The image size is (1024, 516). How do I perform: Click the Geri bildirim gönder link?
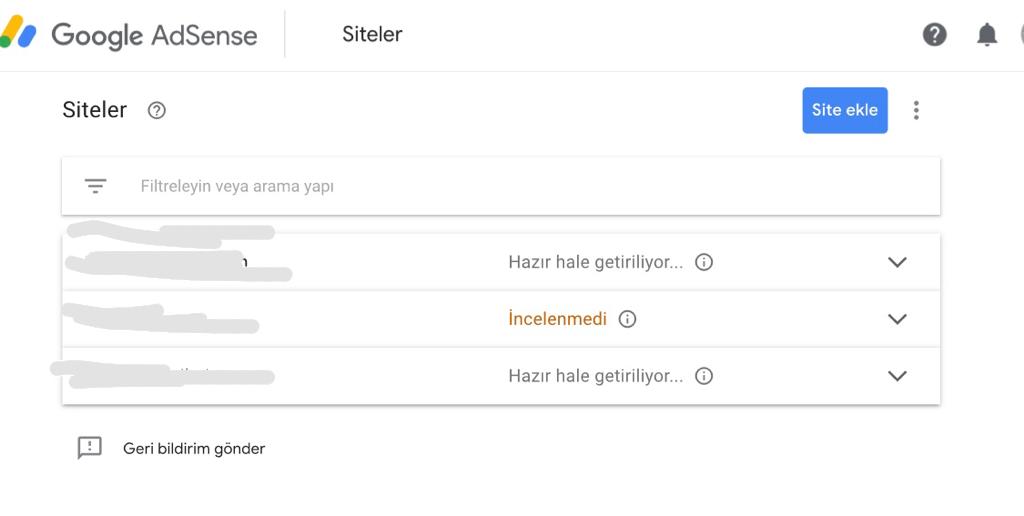[x=194, y=449]
